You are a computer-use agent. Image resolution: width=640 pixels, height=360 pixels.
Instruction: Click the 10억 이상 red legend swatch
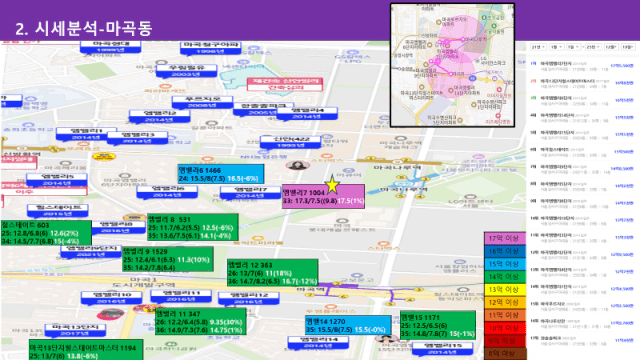[504, 328]
